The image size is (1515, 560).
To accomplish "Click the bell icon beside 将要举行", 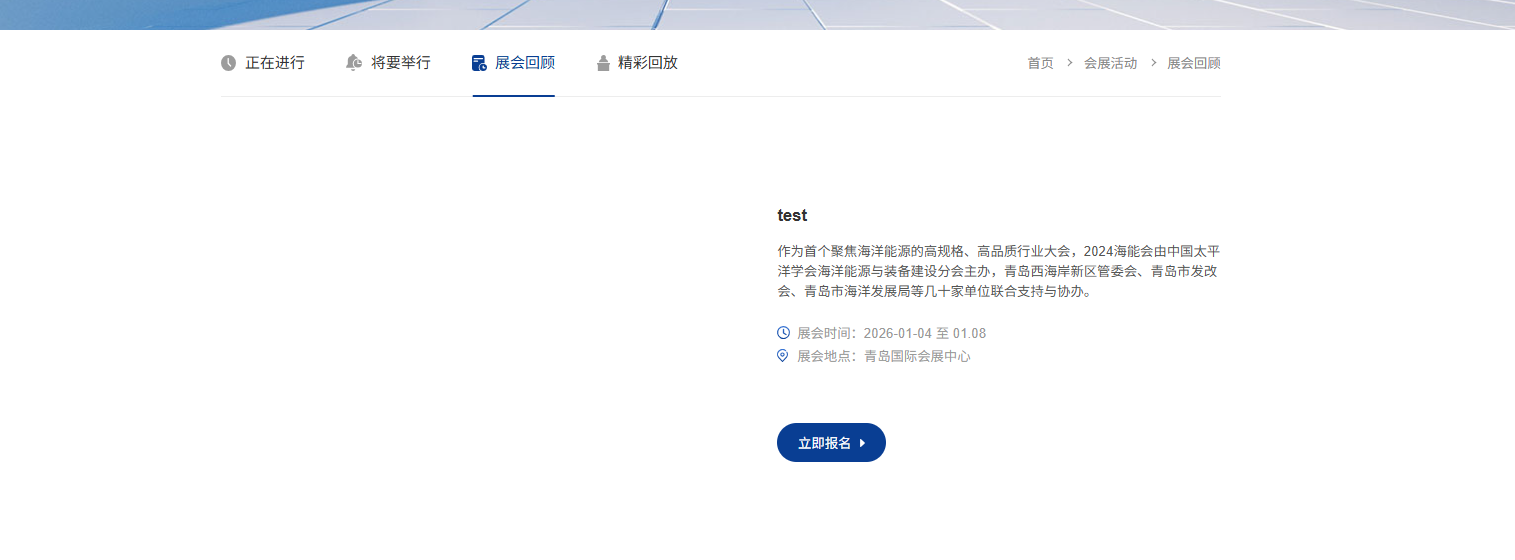I will [354, 63].
